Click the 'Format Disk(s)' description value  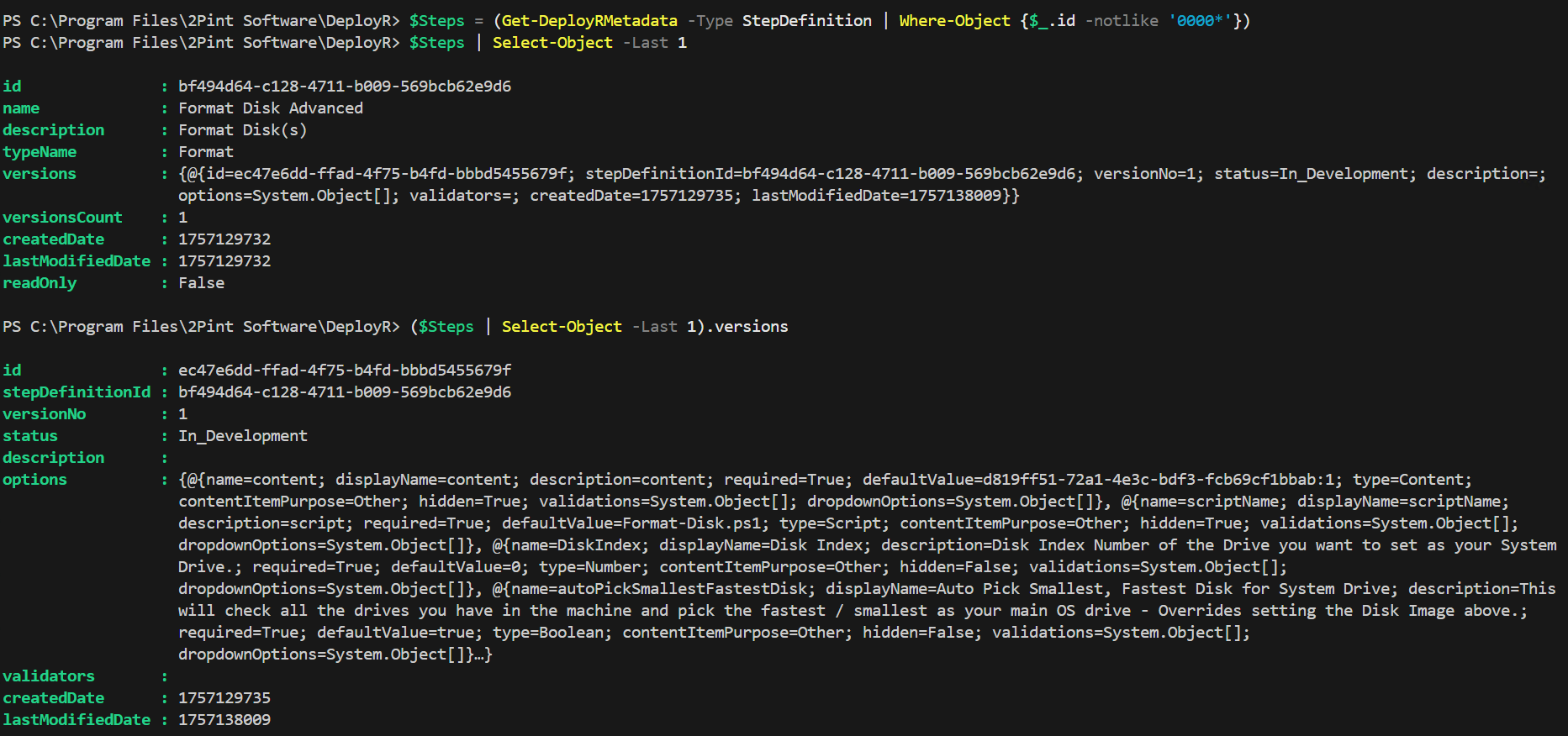242,129
